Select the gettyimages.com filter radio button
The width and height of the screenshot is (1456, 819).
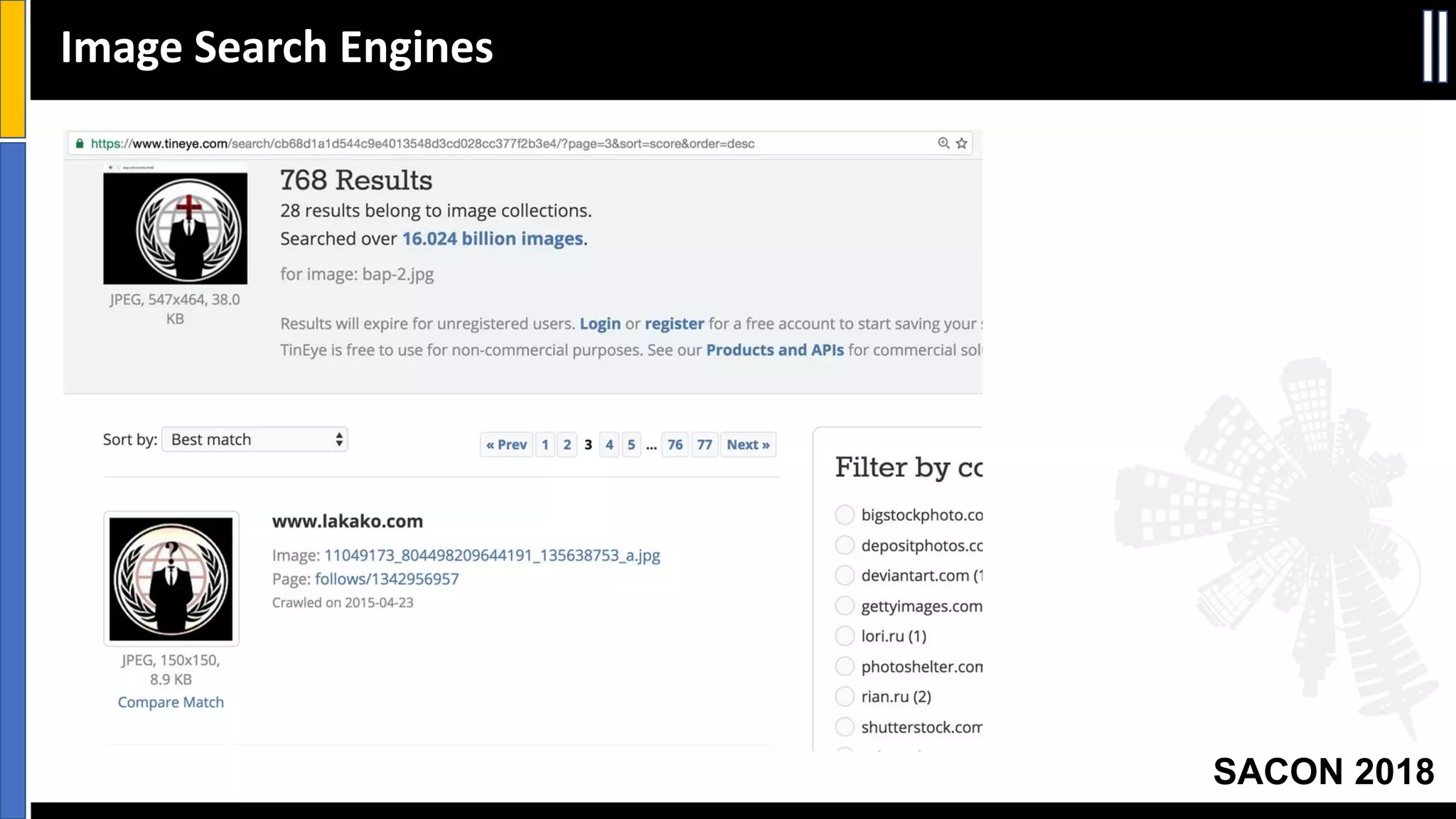(845, 606)
